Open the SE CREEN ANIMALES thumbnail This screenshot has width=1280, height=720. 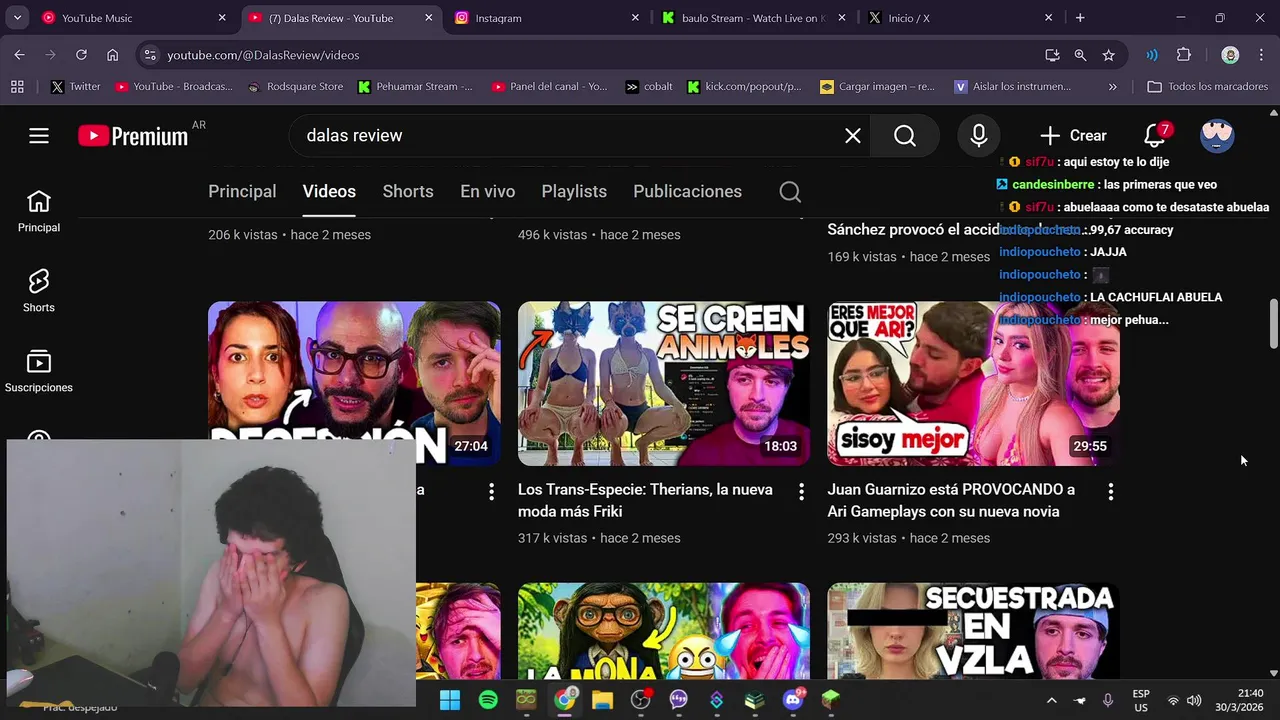click(664, 384)
